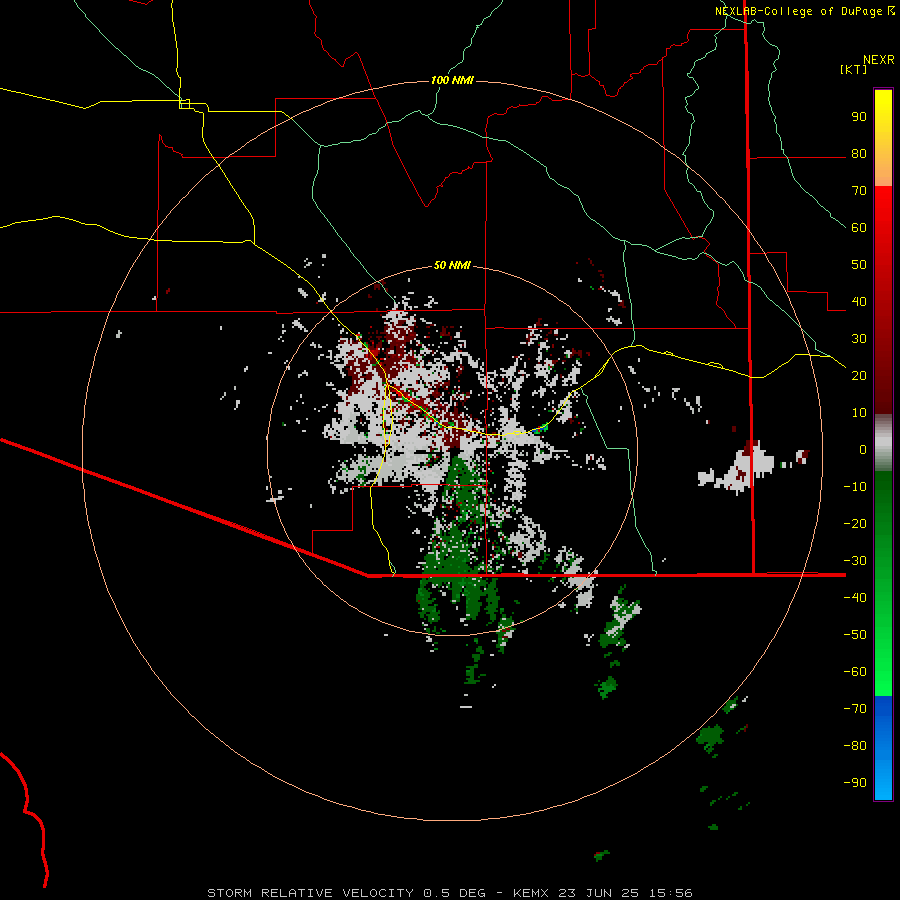Click the NEXR label above the scale

coord(878,60)
